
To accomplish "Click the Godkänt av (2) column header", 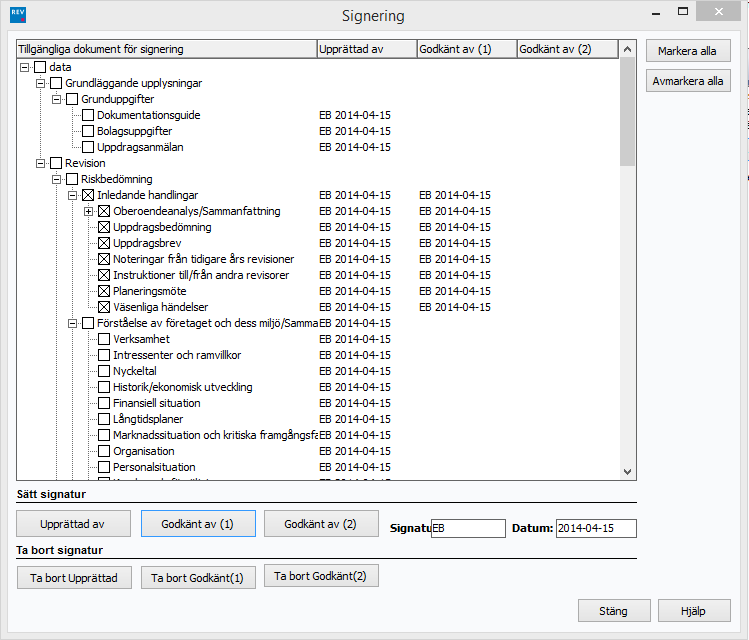I will point(566,49).
